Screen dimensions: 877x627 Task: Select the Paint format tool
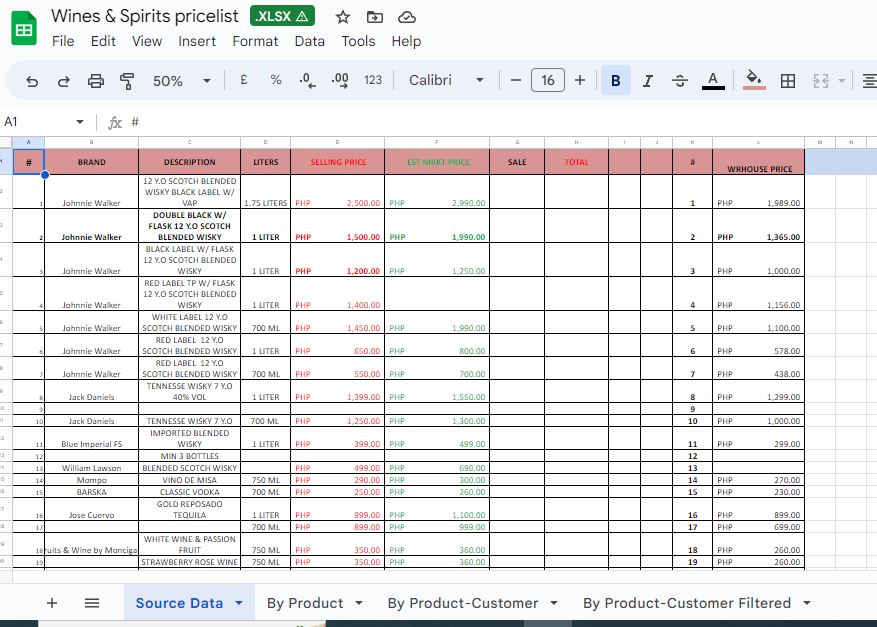coord(128,81)
